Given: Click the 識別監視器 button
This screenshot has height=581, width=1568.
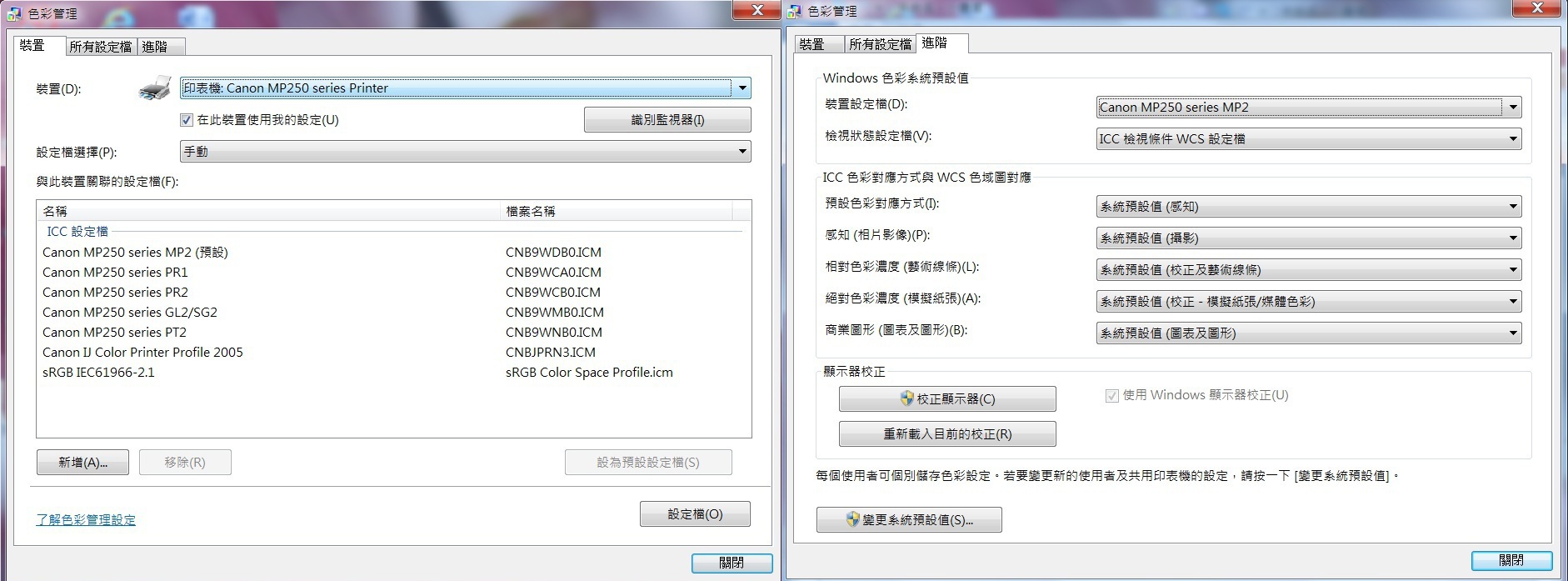Looking at the screenshot, I should 667,120.
